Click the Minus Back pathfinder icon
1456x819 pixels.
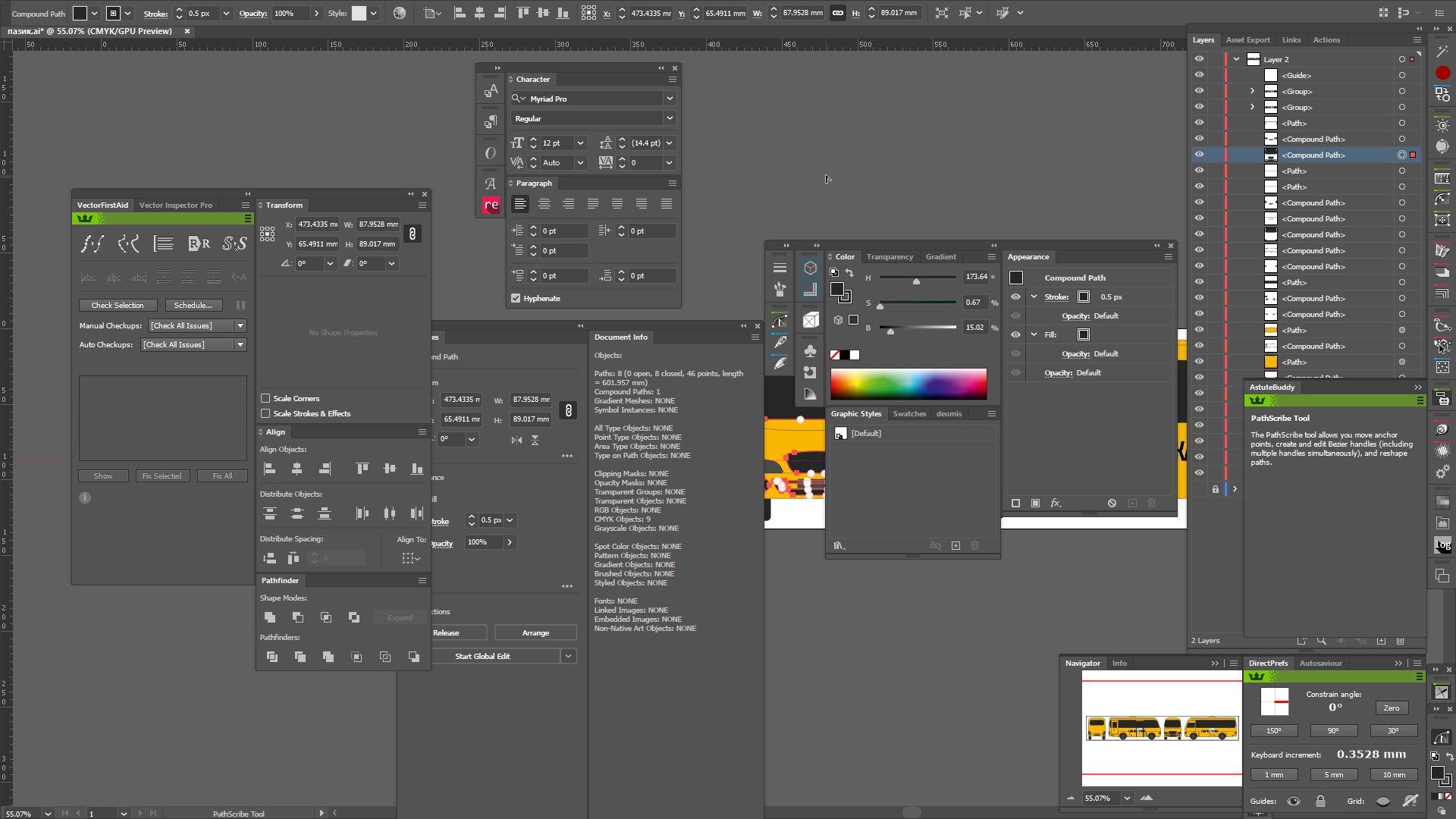(x=413, y=657)
